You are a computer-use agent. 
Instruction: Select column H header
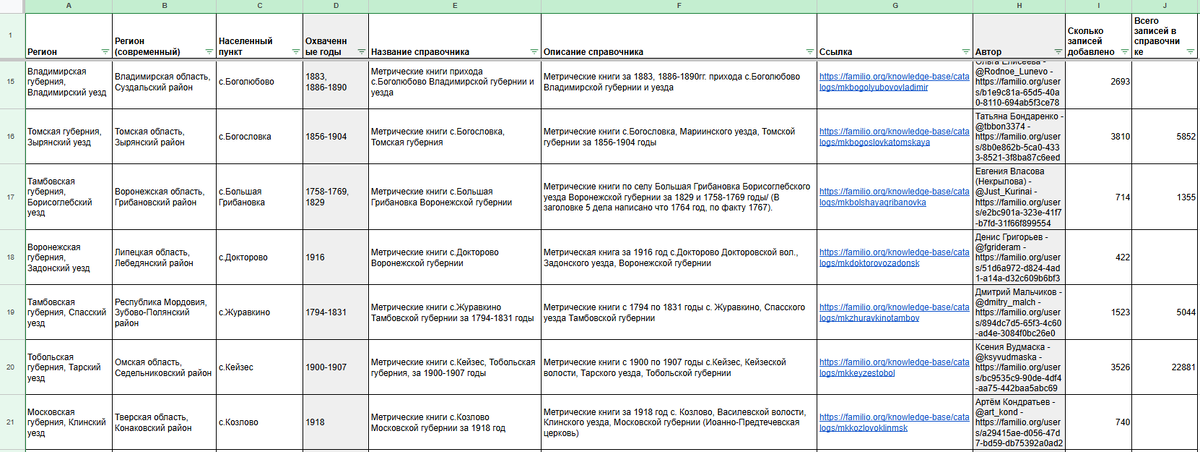tap(1017, 6)
